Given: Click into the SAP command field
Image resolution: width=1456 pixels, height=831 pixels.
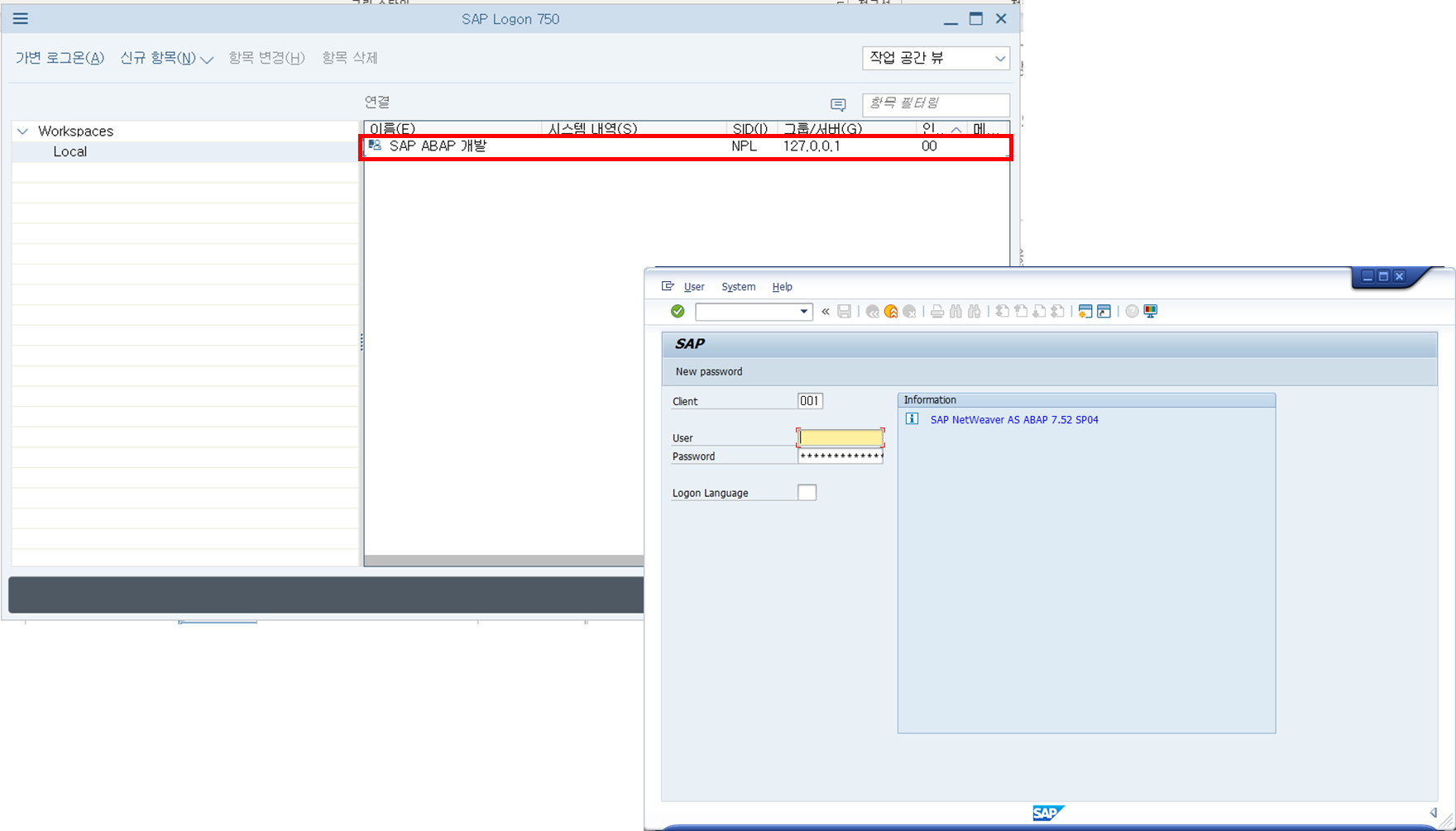Looking at the screenshot, I should pos(747,312).
